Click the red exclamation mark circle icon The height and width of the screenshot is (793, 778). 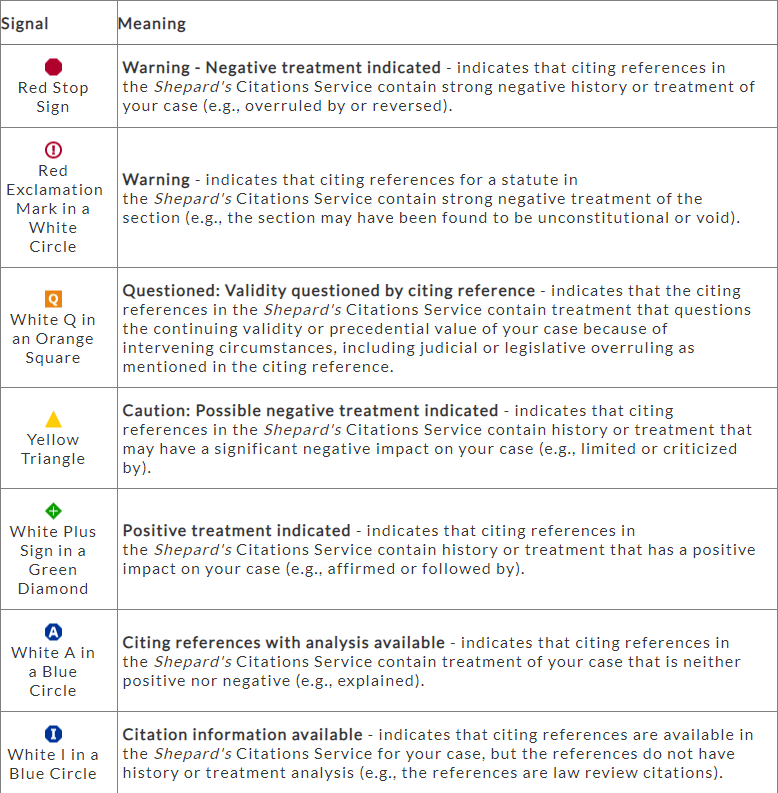coord(53,150)
